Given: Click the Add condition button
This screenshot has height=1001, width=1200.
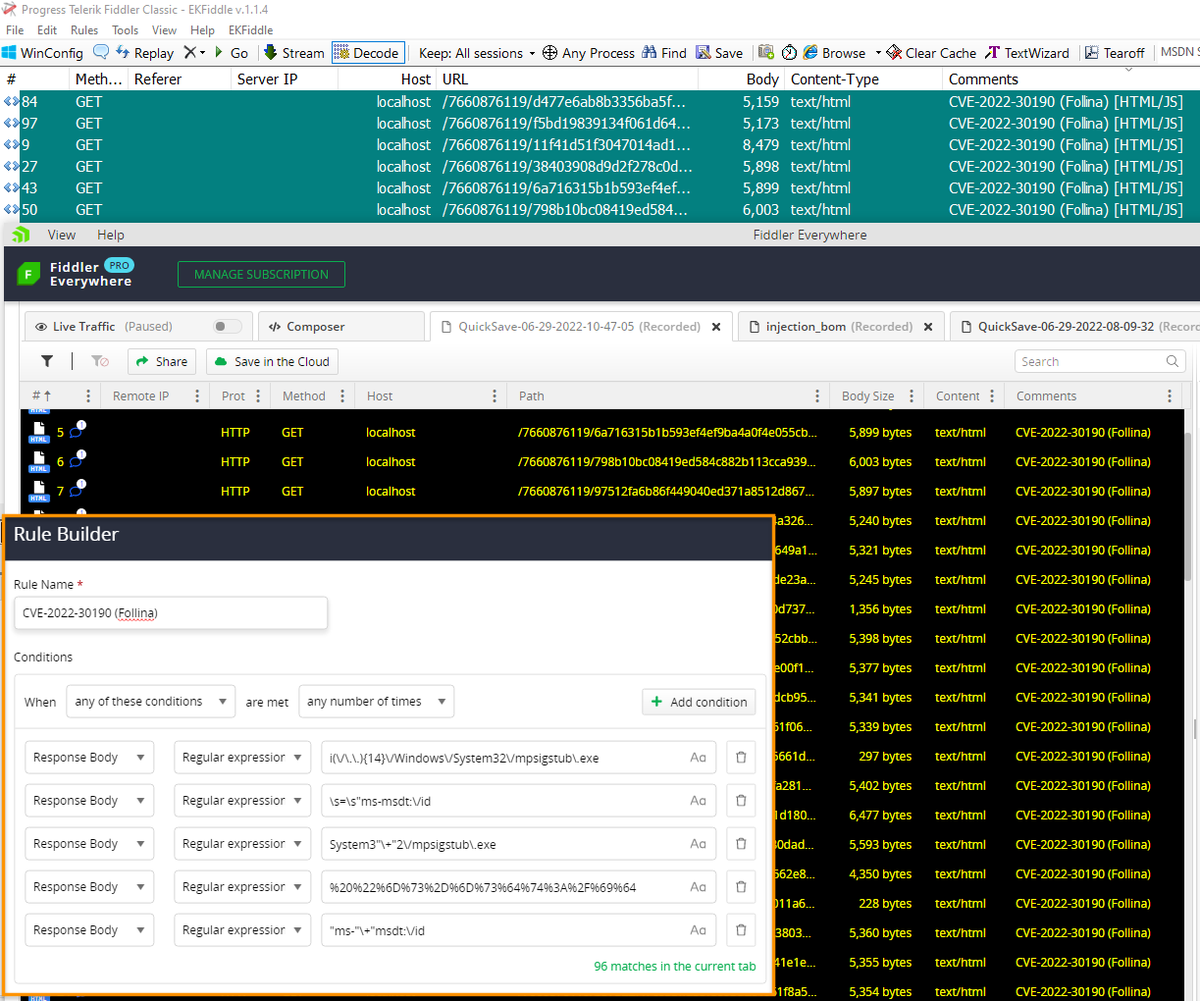Looking at the screenshot, I should click(699, 702).
